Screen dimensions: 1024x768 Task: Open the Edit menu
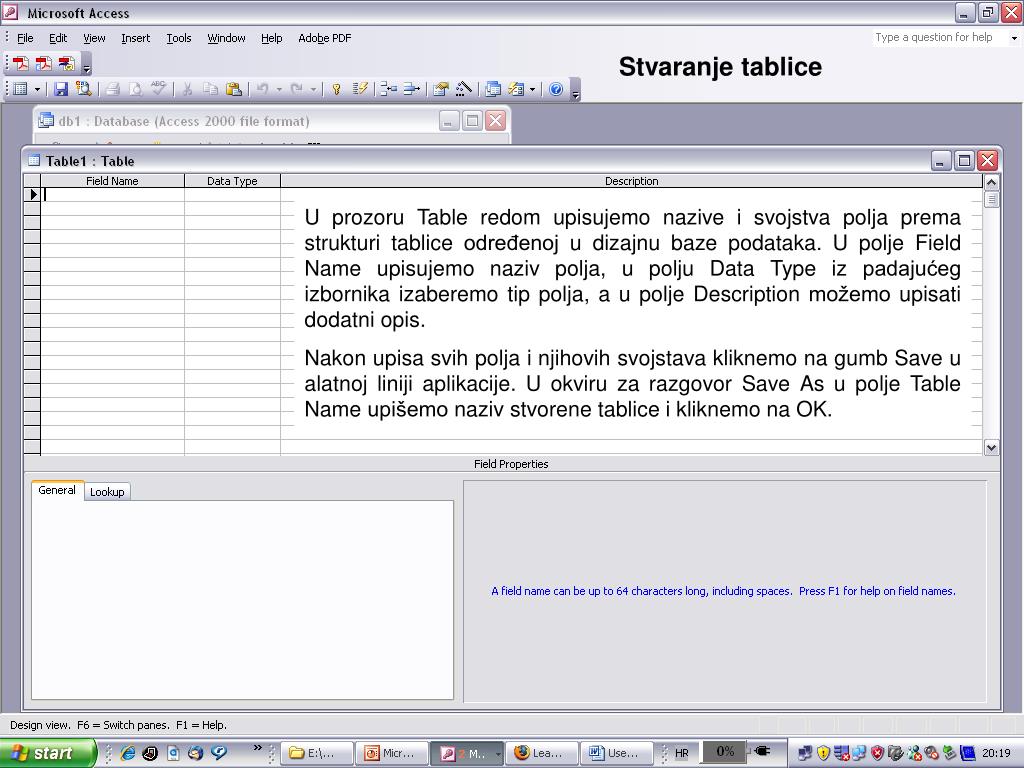pyautogui.click(x=58, y=38)
